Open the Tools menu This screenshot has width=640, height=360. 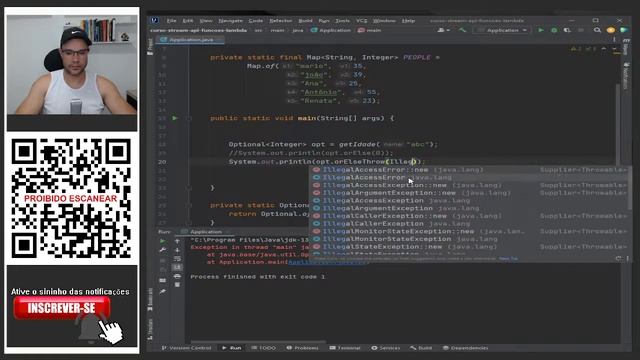[342, 20]
